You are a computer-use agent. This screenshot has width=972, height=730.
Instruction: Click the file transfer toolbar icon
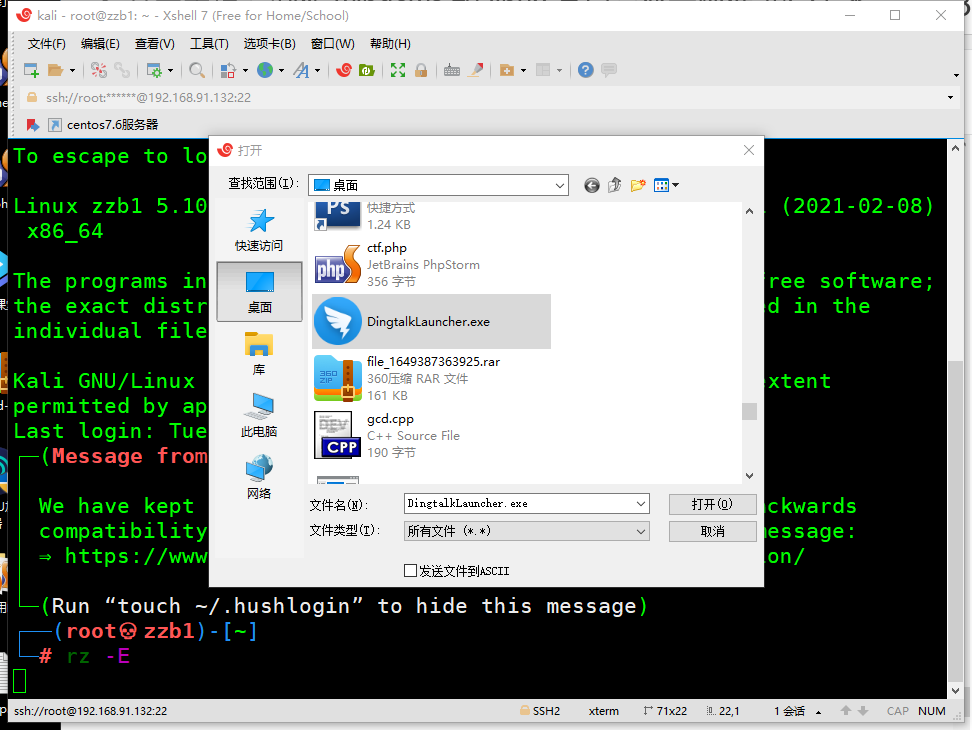tap(228, 71)
